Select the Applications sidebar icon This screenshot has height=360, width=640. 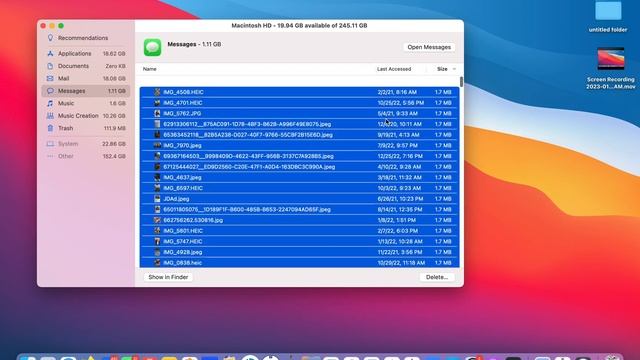coord(50,53)
